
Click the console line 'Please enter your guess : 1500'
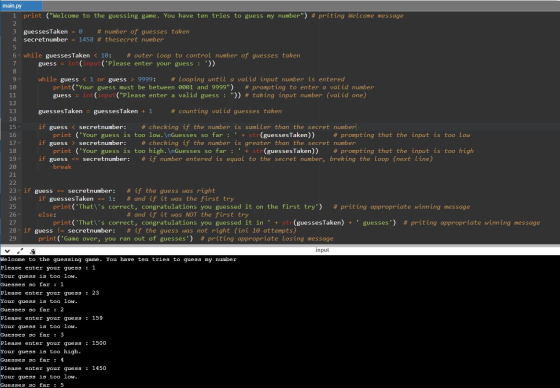pyautogui.click(x=53, y=343)
